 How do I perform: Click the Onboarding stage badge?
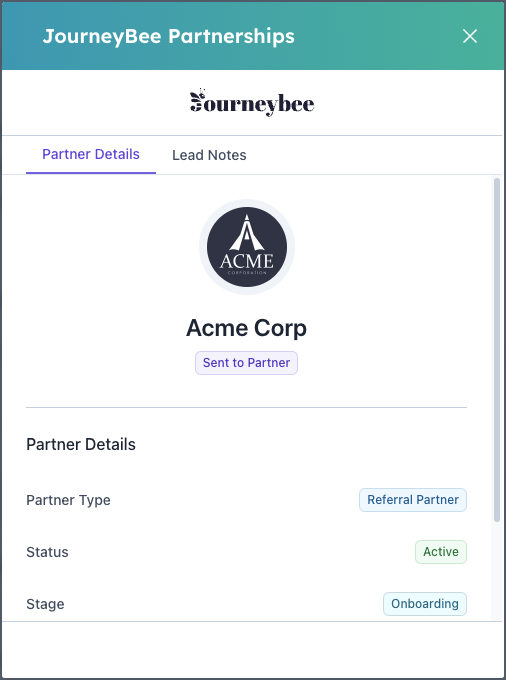424,604
